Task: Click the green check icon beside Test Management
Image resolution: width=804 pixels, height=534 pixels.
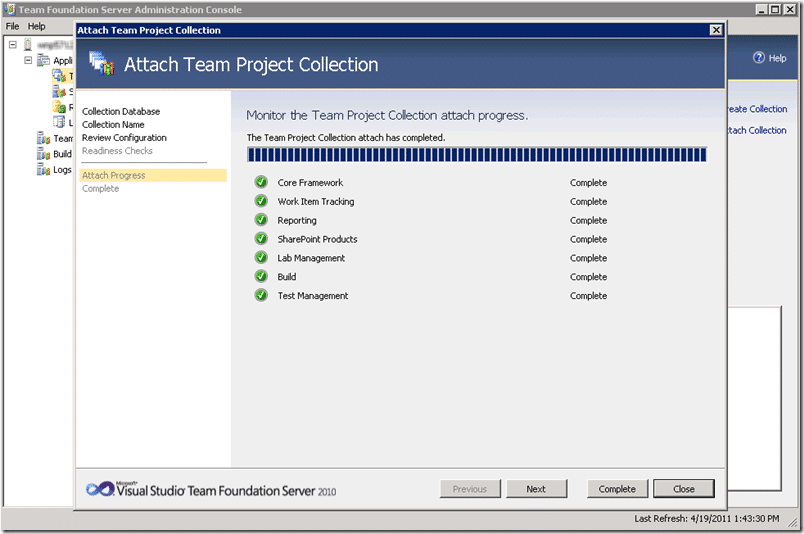Action: pyautogui.click(x=261, y=295)
